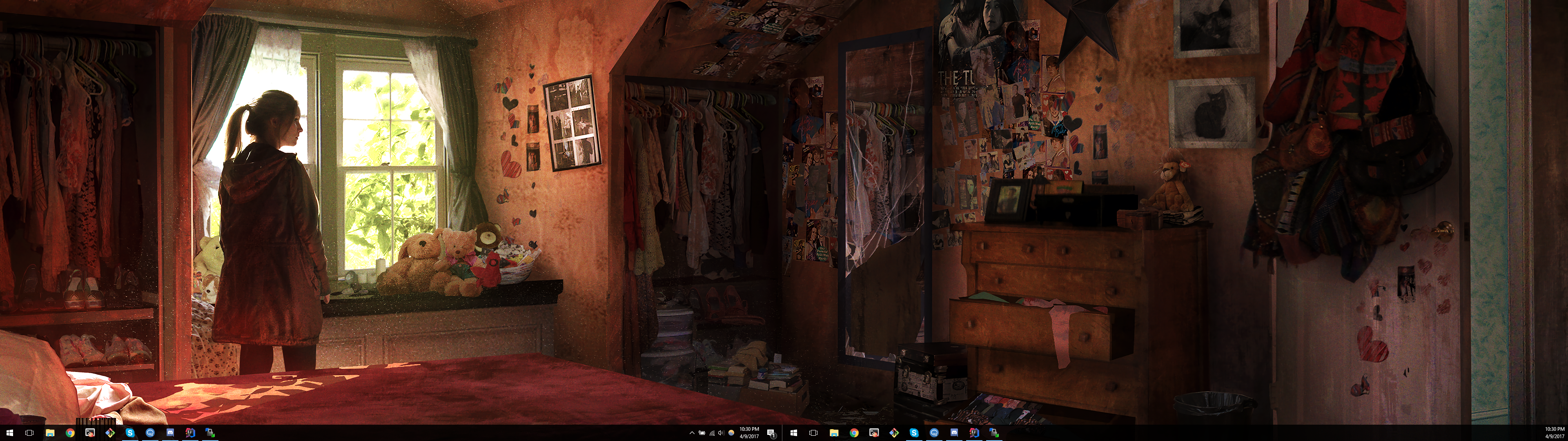Open the terminal console icon on the right monitor's taskbar
The image size is (1568, 441).
pyautogui.click(x=874, y=433)
